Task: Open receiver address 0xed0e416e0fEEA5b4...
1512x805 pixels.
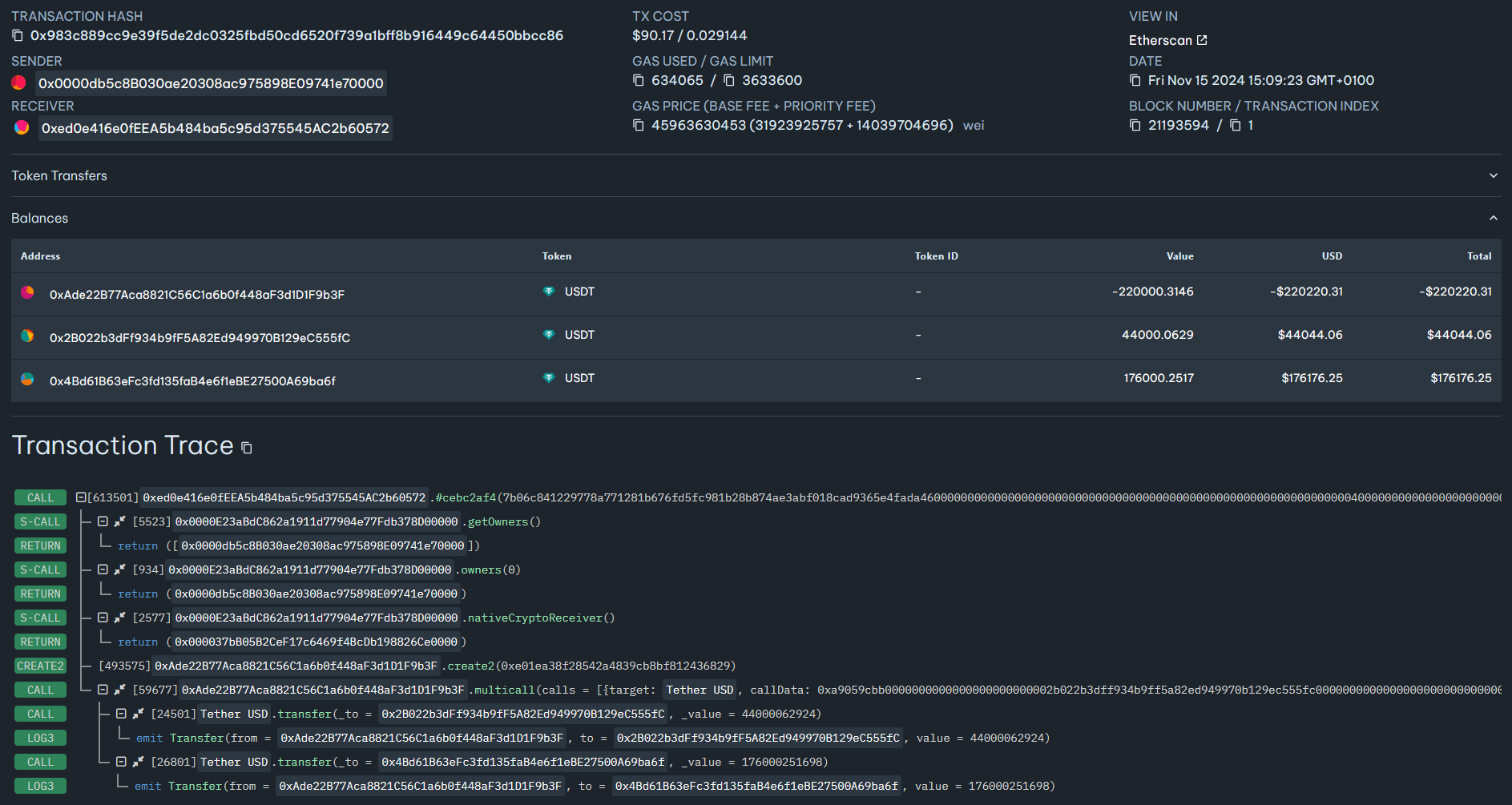Action: click(x=216, y=128)
